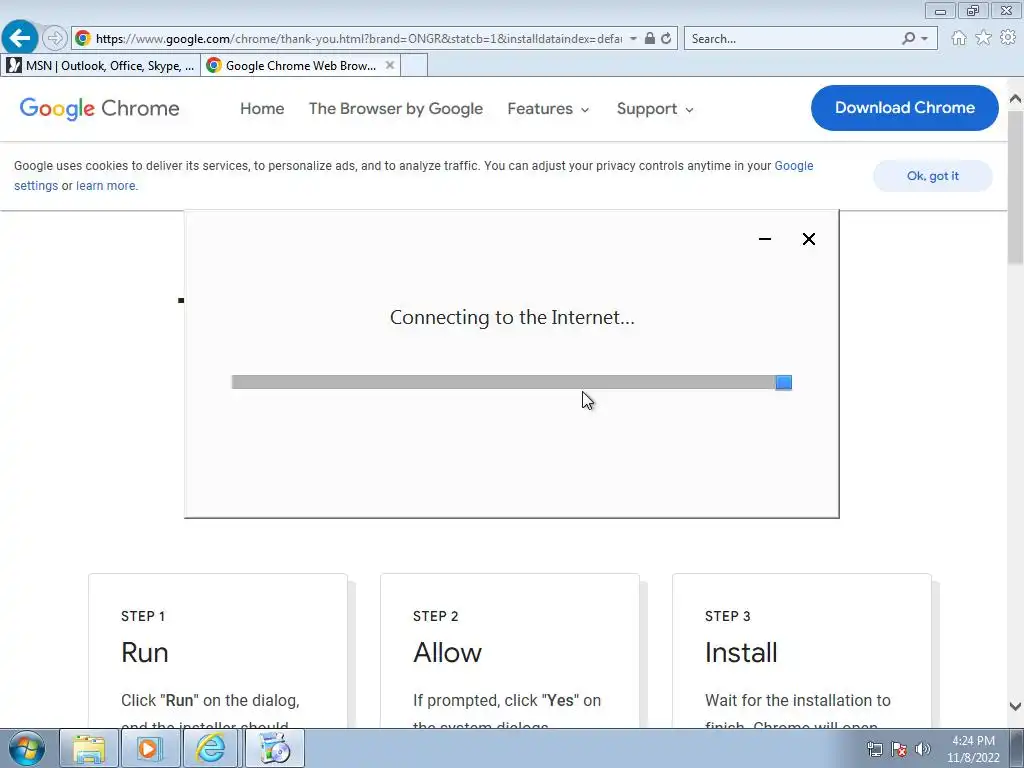Open the Windows Start button
Viewport: 1024px width, 768px height.
(27, 748)
